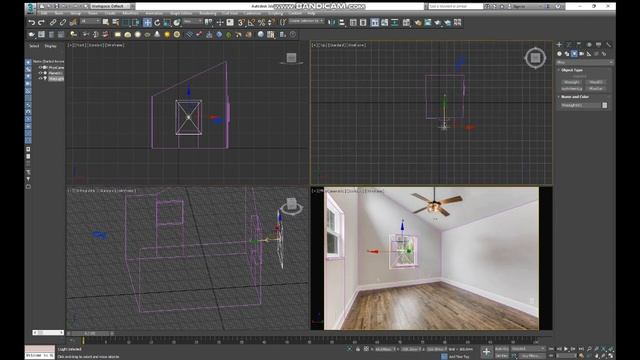Select the Helpers category icon
This screenshot has height=360, width=640.
tap(589, 53)
